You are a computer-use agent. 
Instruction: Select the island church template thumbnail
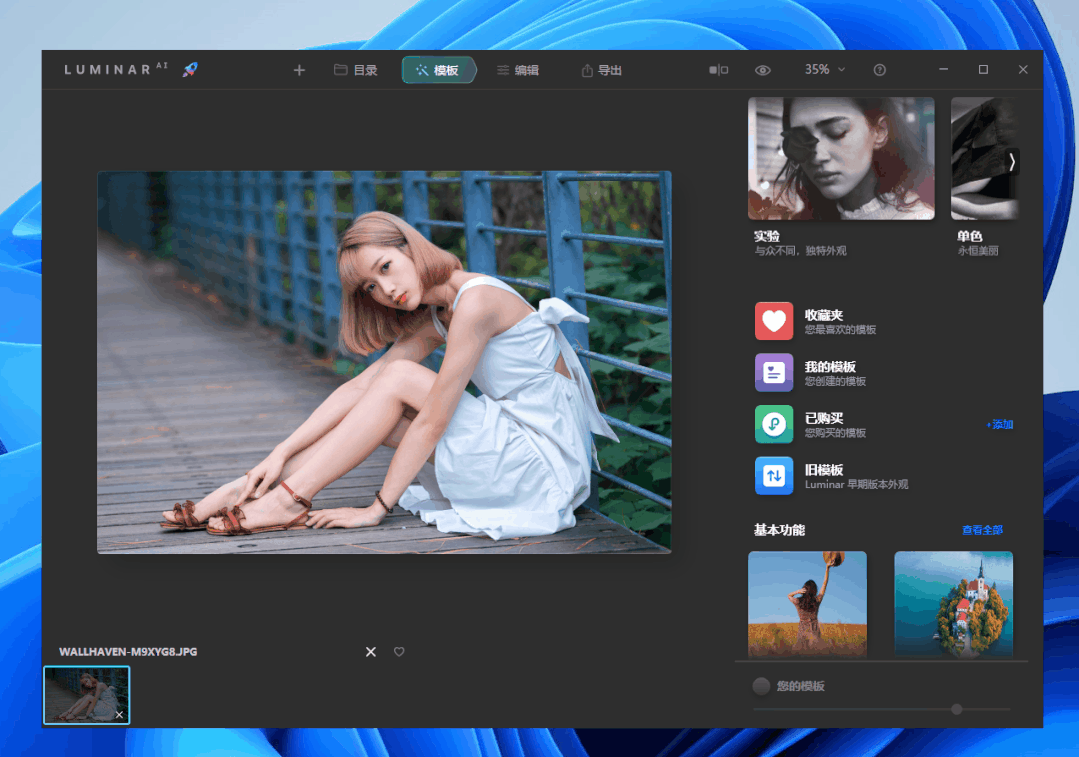(x=953, y=604)
